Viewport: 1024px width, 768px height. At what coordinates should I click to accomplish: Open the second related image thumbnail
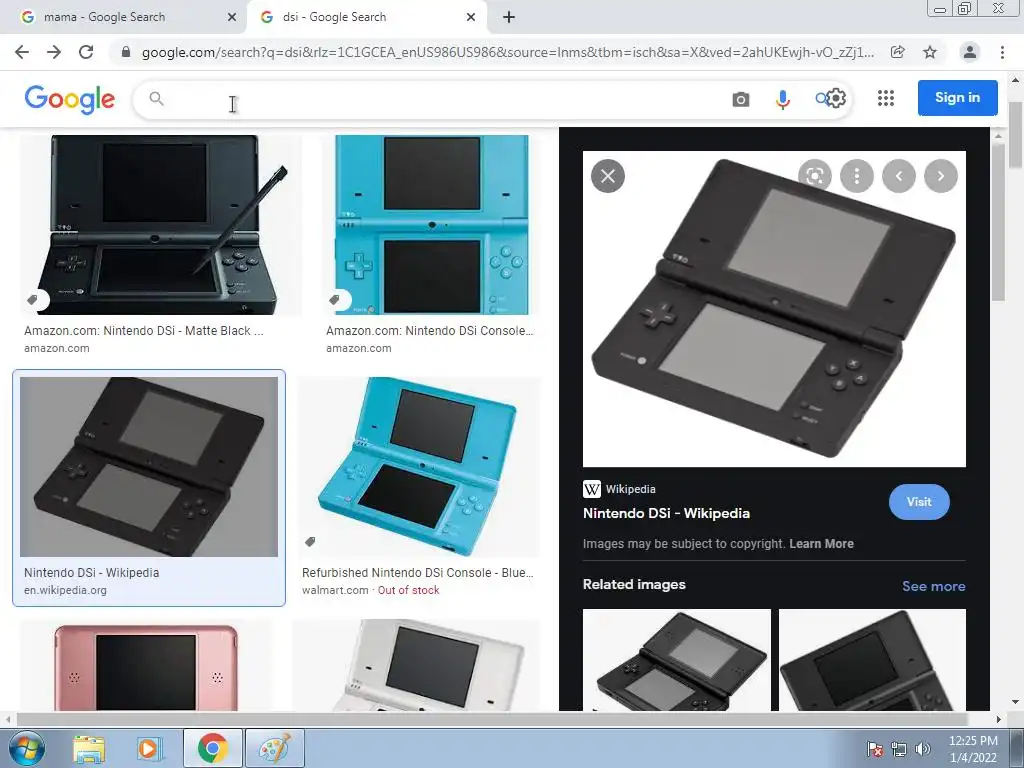point(872,660)
